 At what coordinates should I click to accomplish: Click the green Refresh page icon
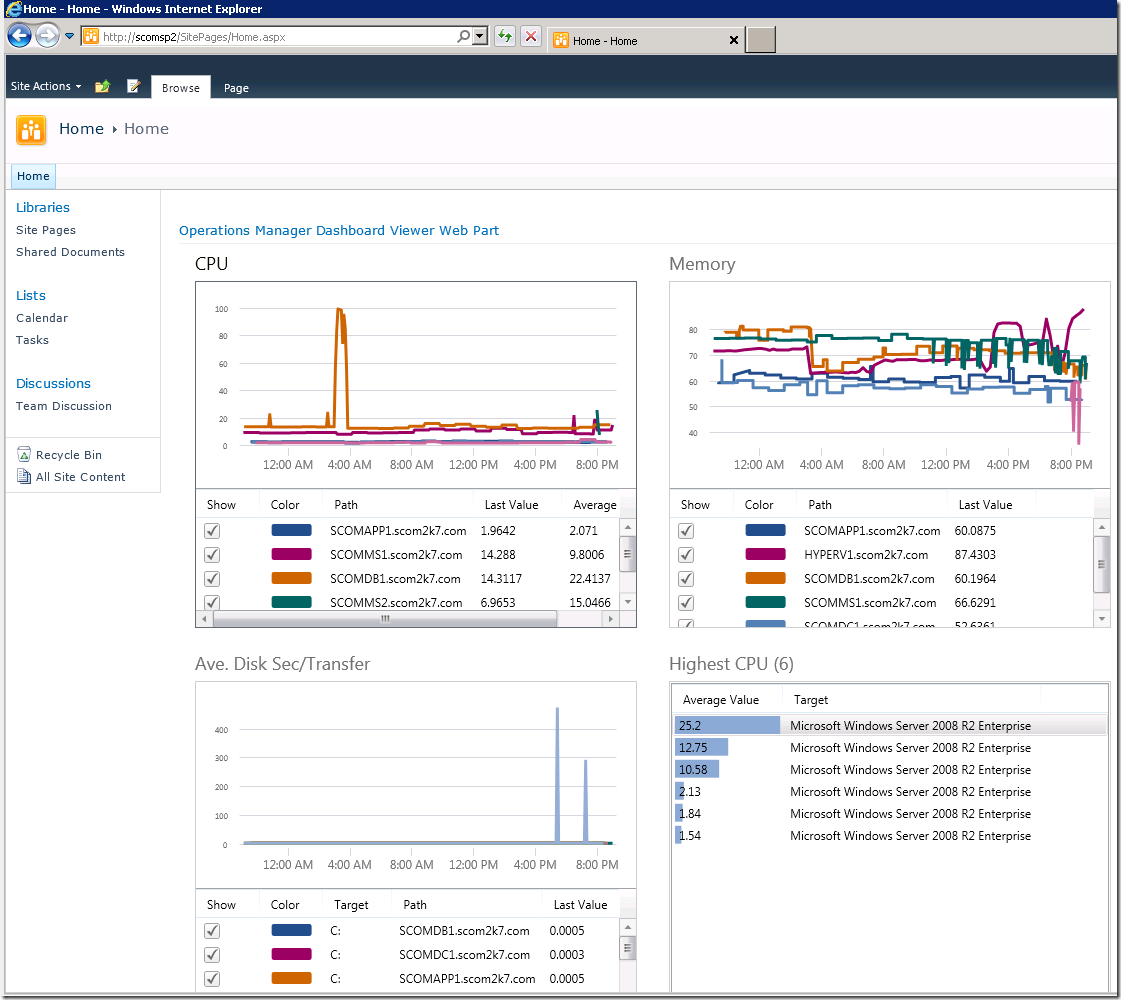(505, 36)
